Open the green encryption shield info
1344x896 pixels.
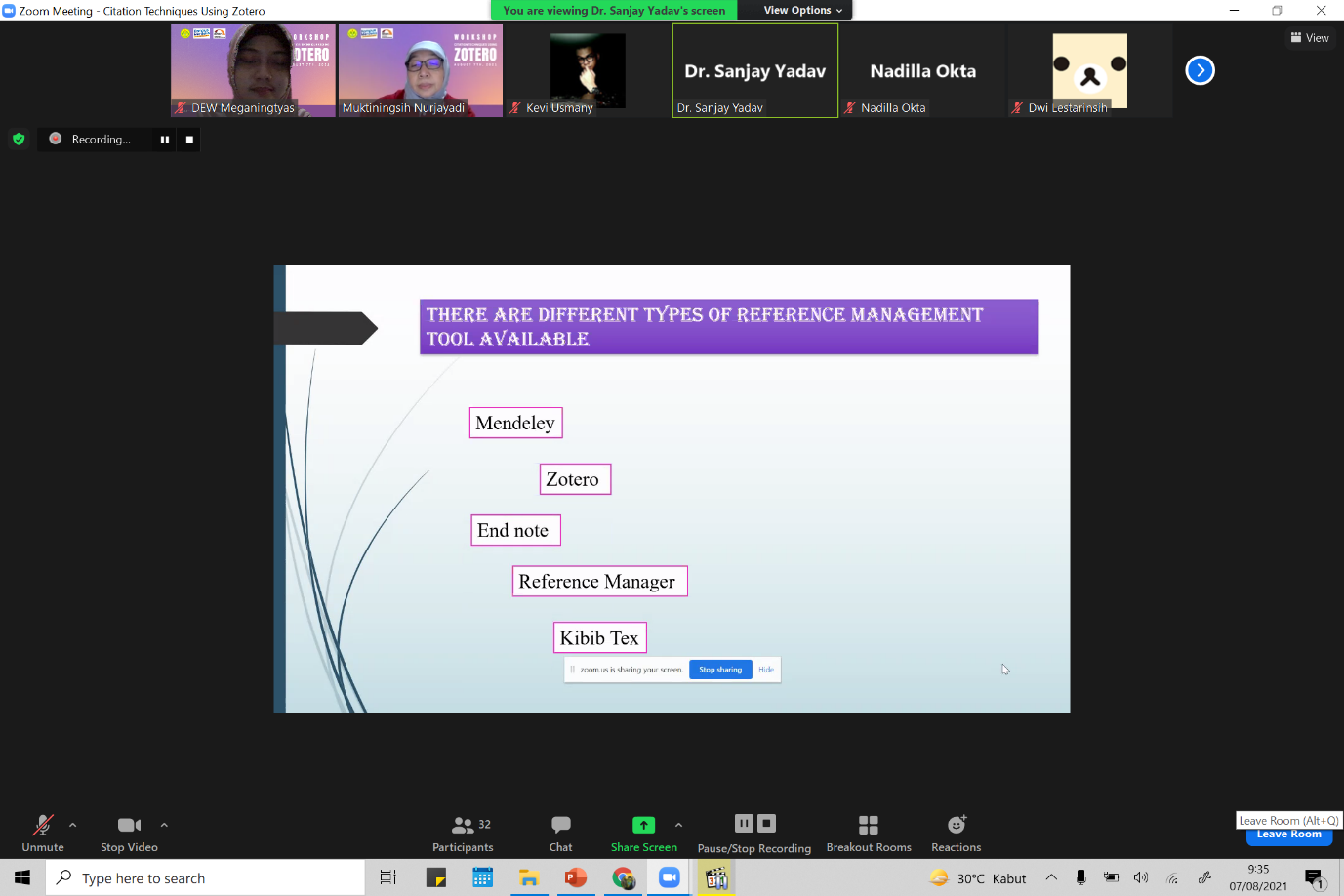19,139
